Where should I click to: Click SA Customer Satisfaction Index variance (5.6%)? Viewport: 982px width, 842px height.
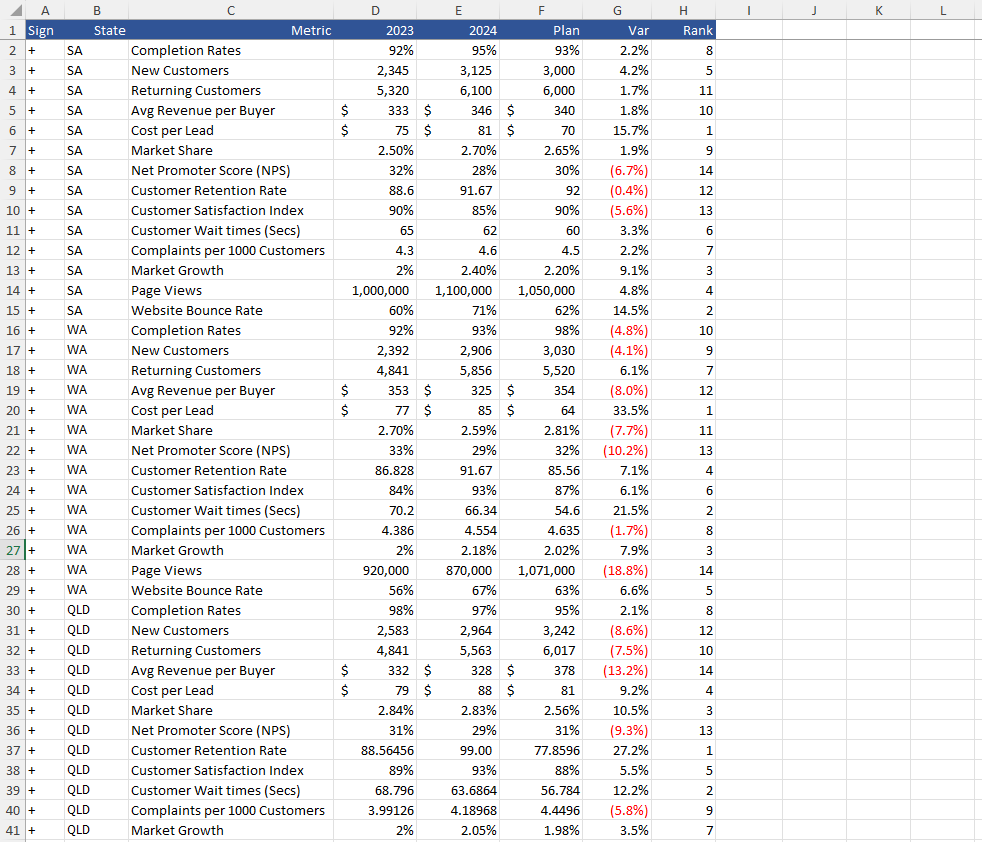[x=618, y=210]
